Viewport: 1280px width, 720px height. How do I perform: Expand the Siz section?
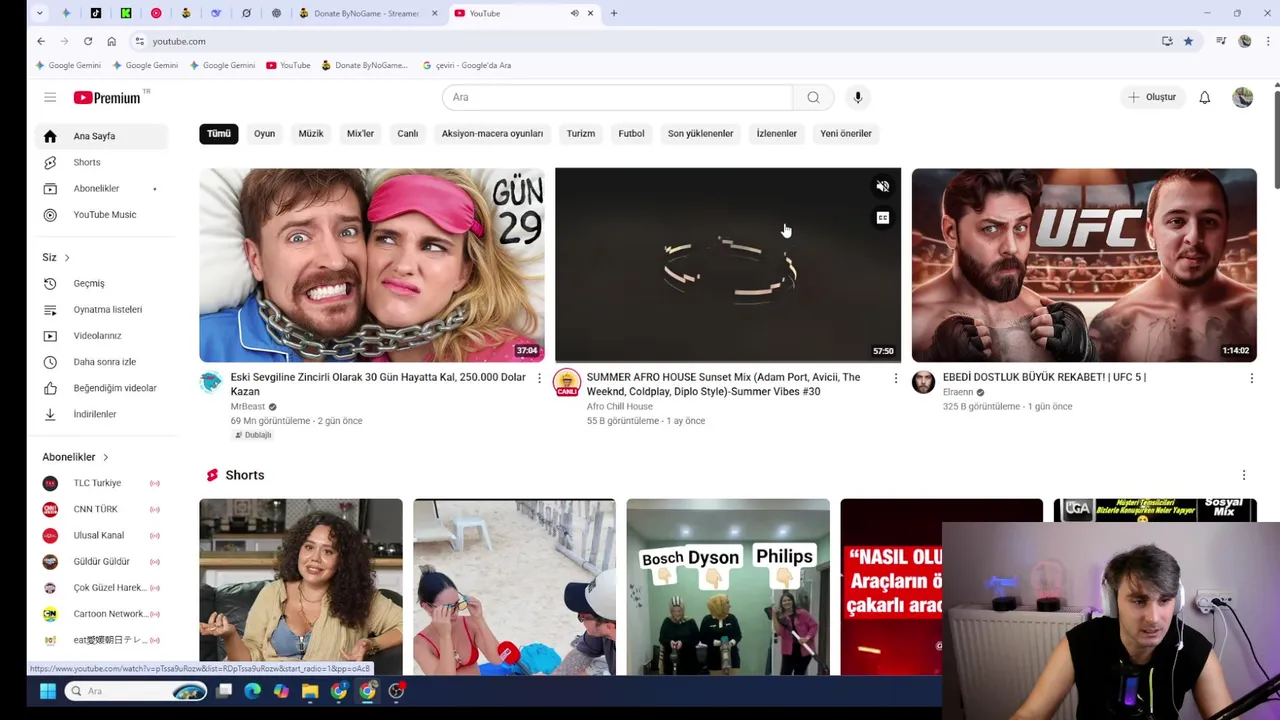point(56,257)
